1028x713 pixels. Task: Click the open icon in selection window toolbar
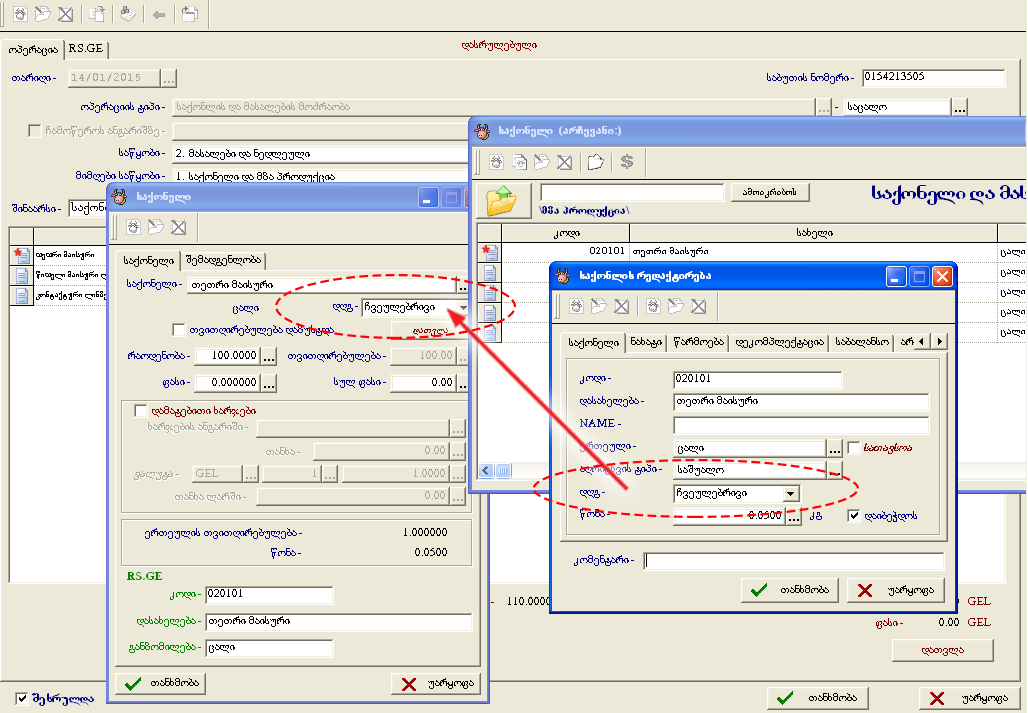(542, 162)
